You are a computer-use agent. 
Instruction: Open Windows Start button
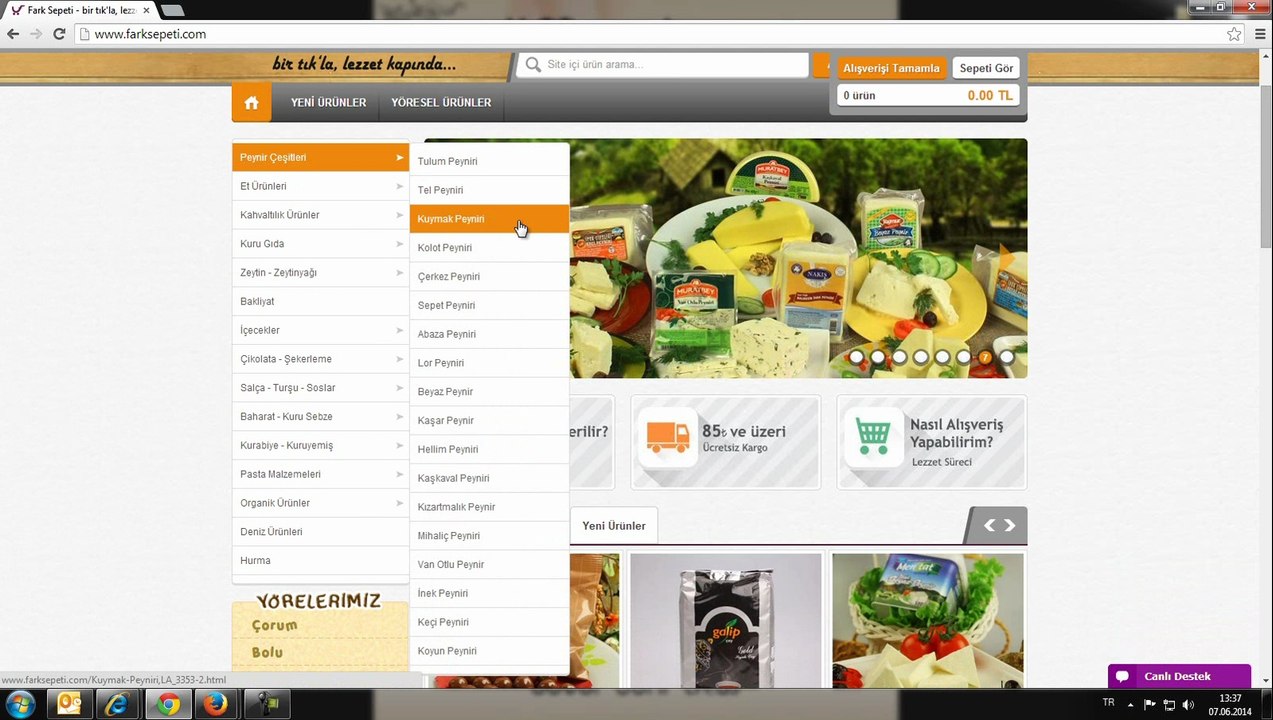(20, 704)
